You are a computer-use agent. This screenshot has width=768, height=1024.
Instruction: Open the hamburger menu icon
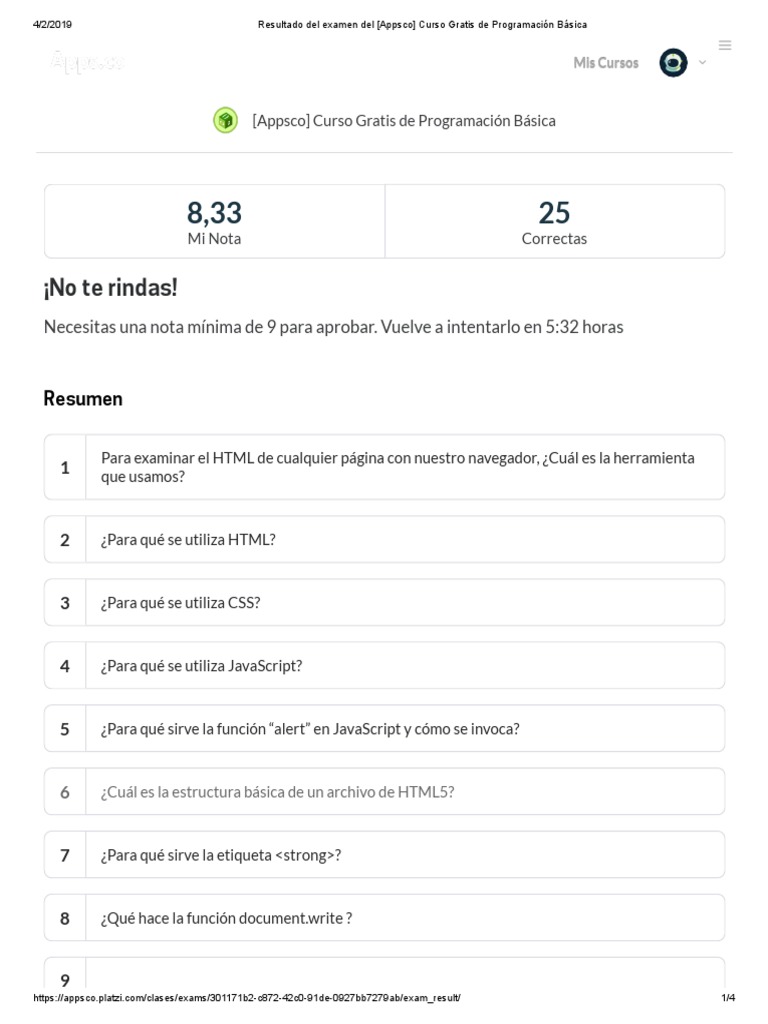coord(725,45)
